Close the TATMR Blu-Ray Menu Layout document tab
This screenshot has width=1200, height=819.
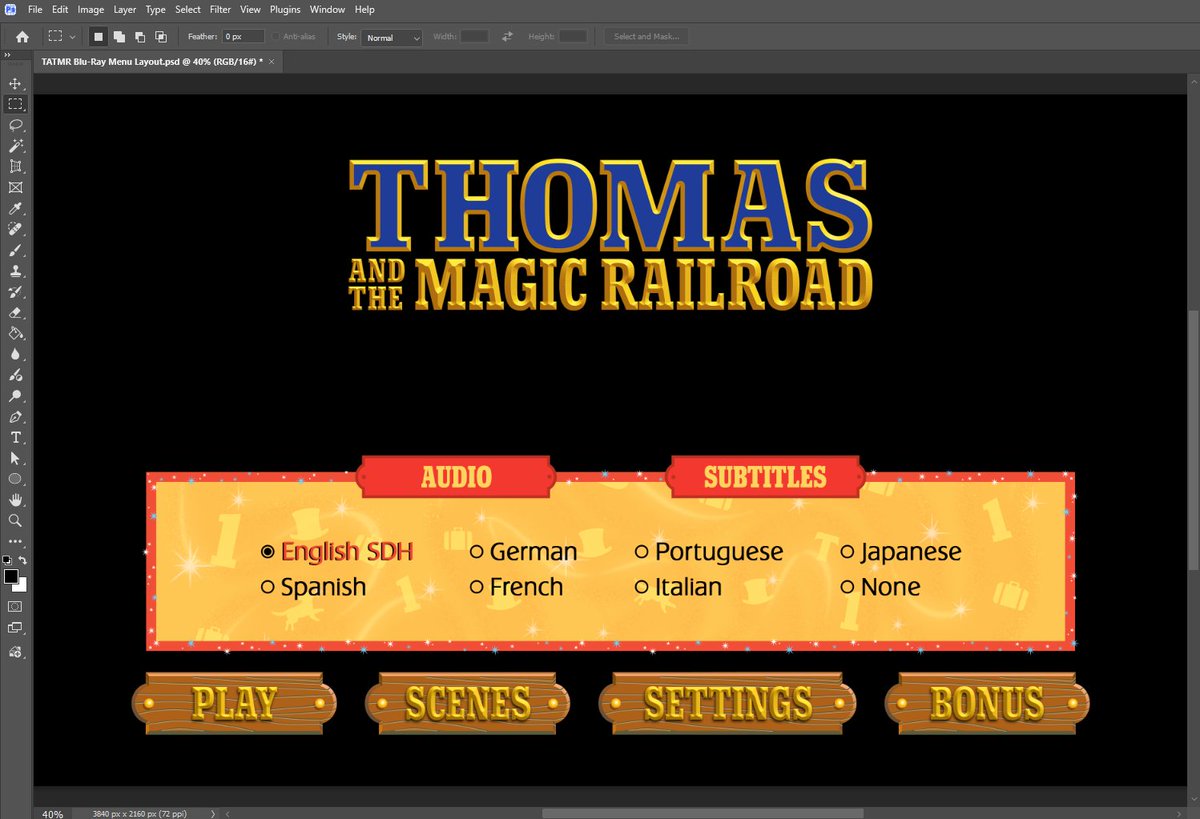click(x=271, y=62)
